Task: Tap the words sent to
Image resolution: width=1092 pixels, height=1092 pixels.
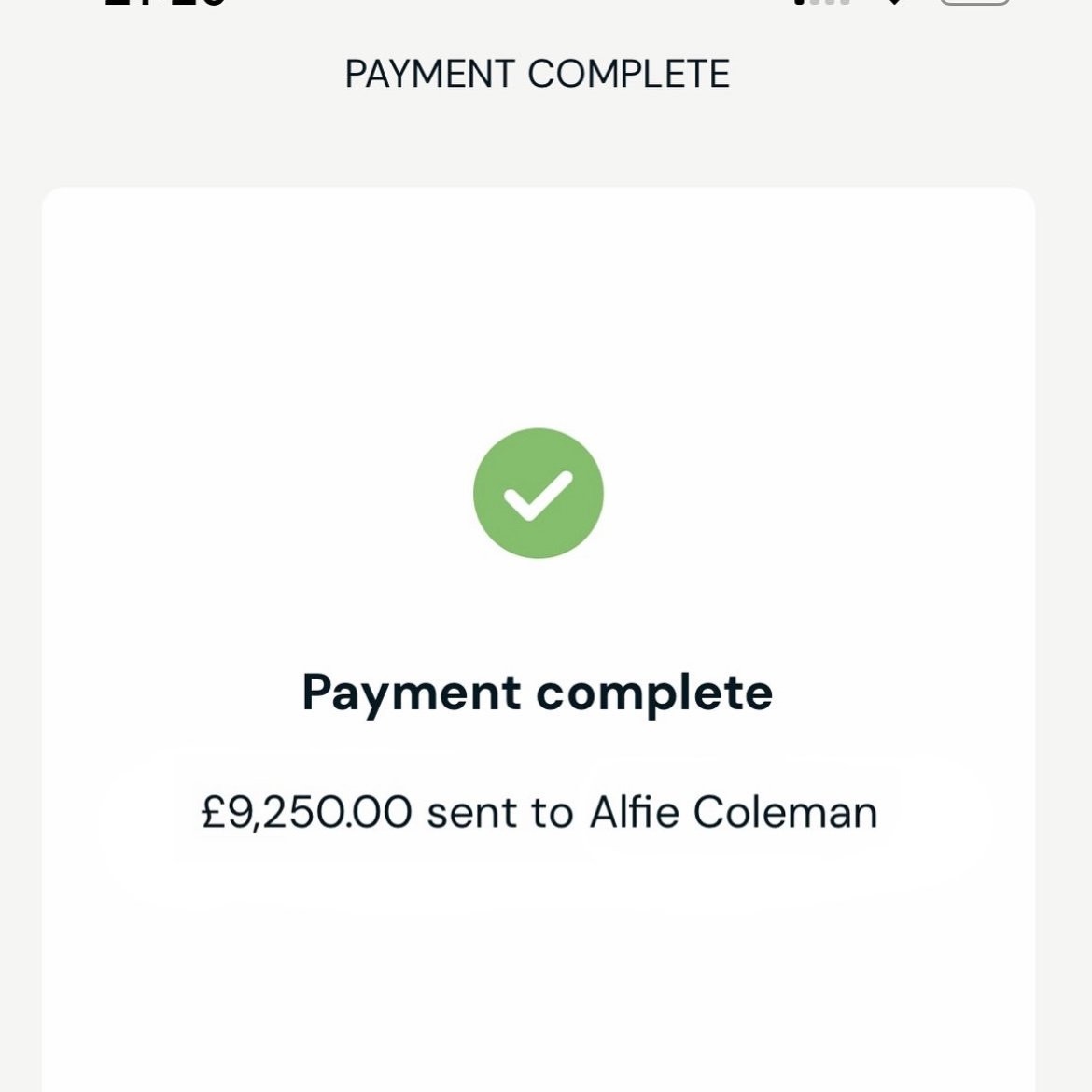Action: 499,812
